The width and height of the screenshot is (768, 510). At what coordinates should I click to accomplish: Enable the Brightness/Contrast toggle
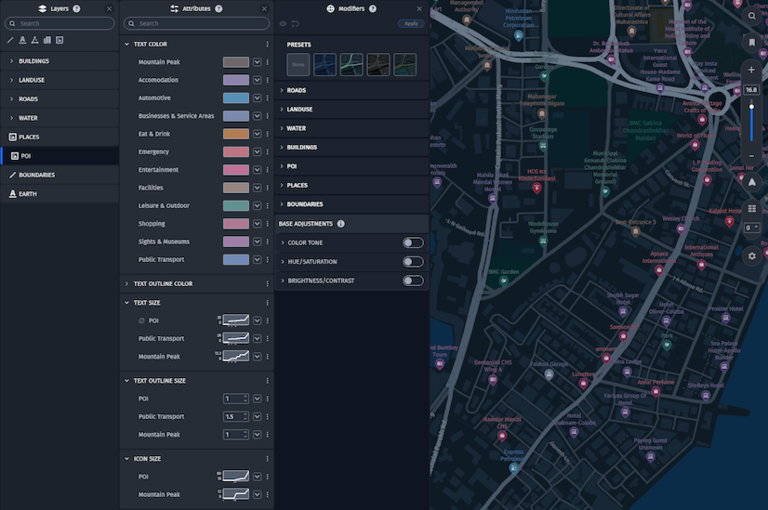pos(413,281)
